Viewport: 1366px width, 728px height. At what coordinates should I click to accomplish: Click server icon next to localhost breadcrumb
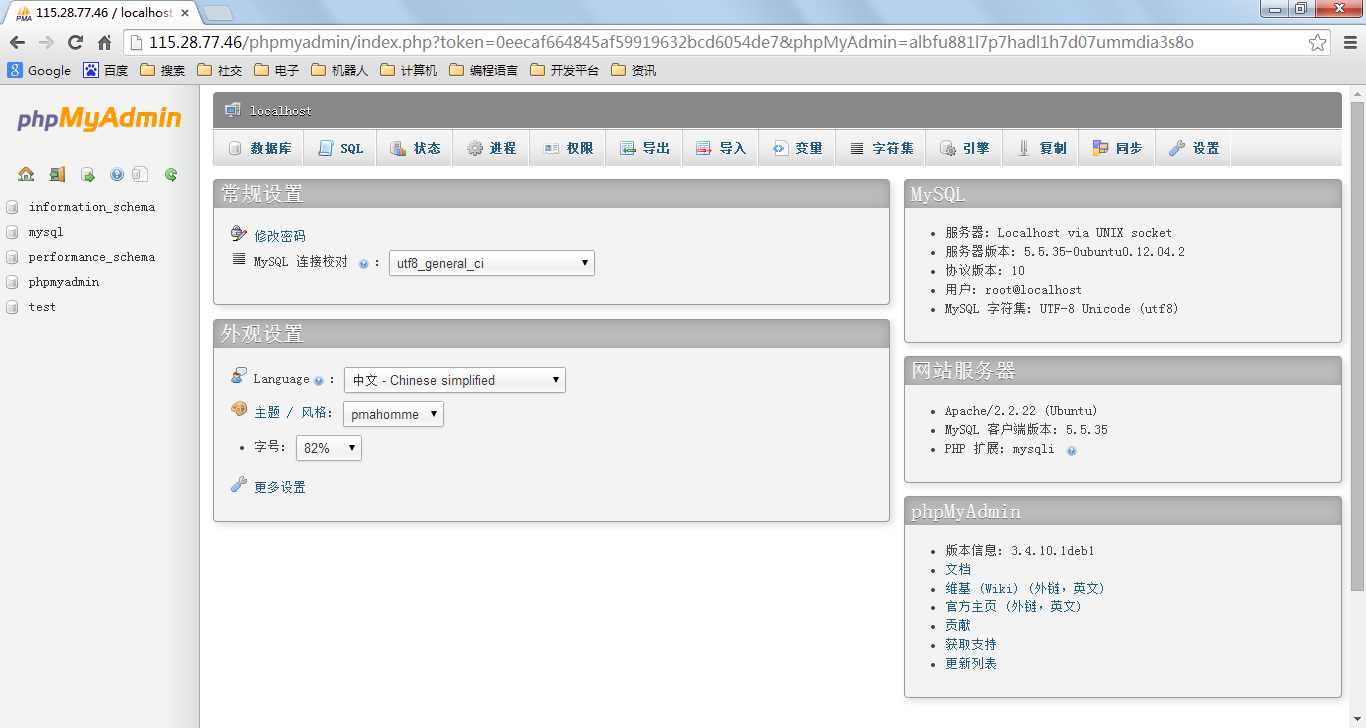233,110
